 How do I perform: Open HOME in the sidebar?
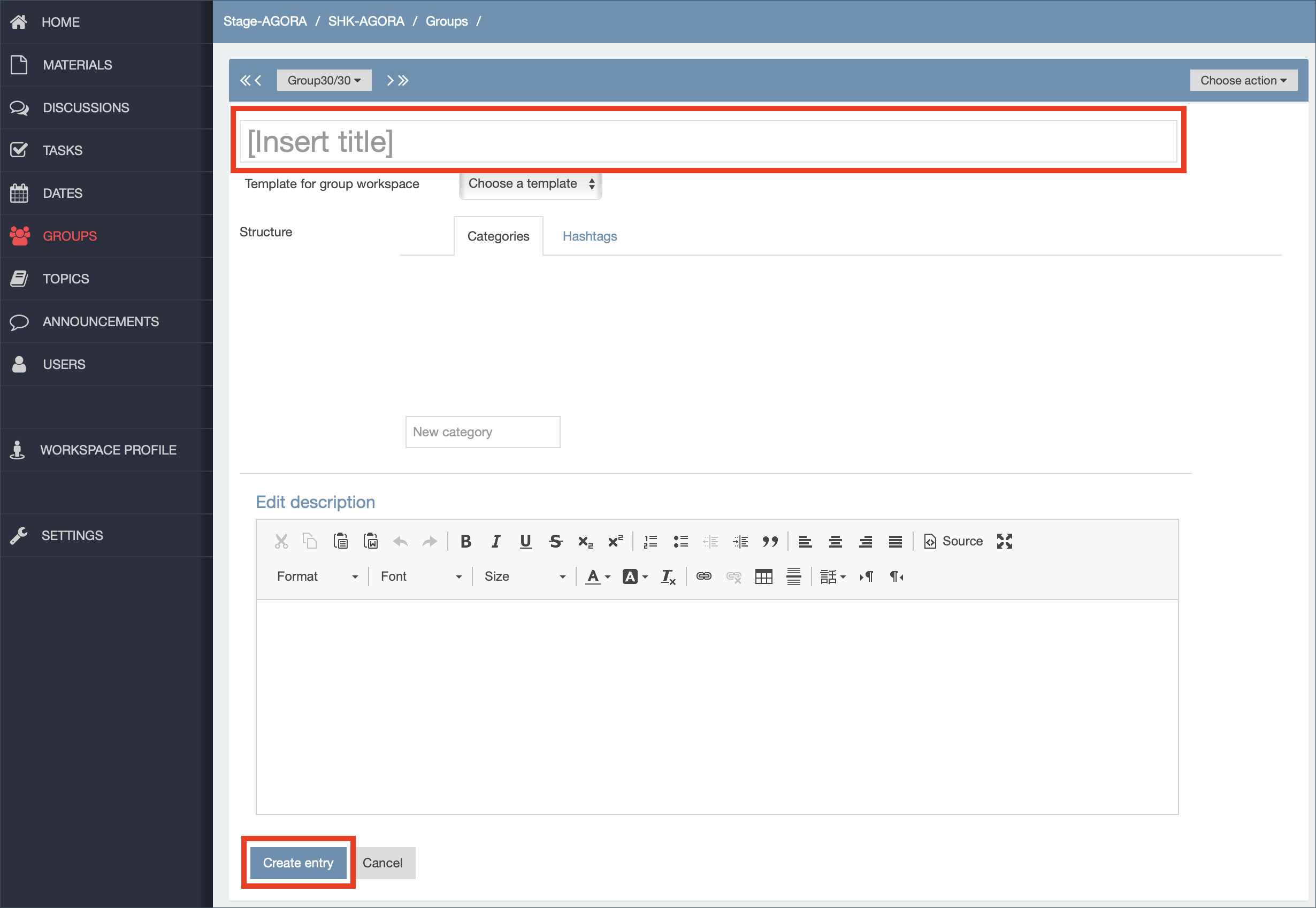[x=106, y=21]
